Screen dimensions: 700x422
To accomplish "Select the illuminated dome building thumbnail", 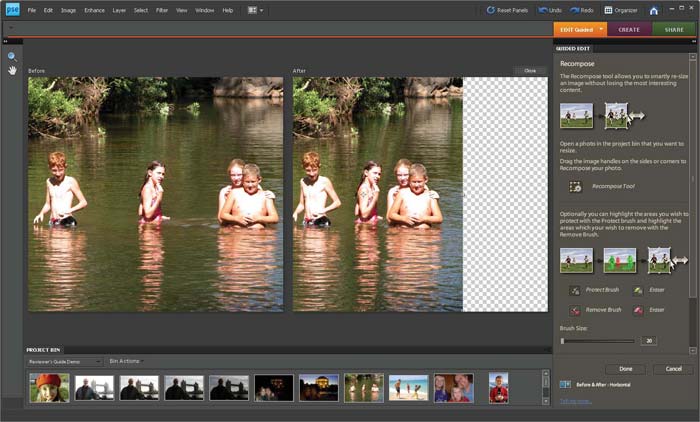I will click(x=319, y=388).
